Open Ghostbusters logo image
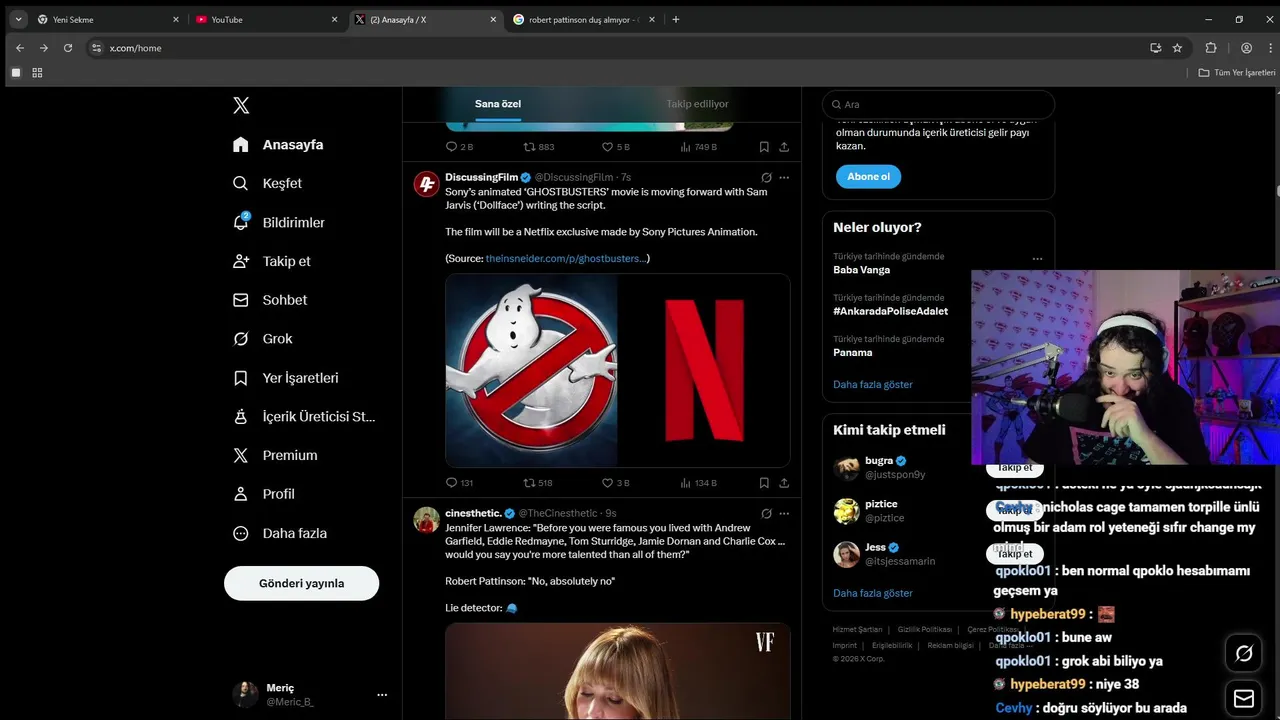This screenshot has width=1280, height=720. [531, 371]
